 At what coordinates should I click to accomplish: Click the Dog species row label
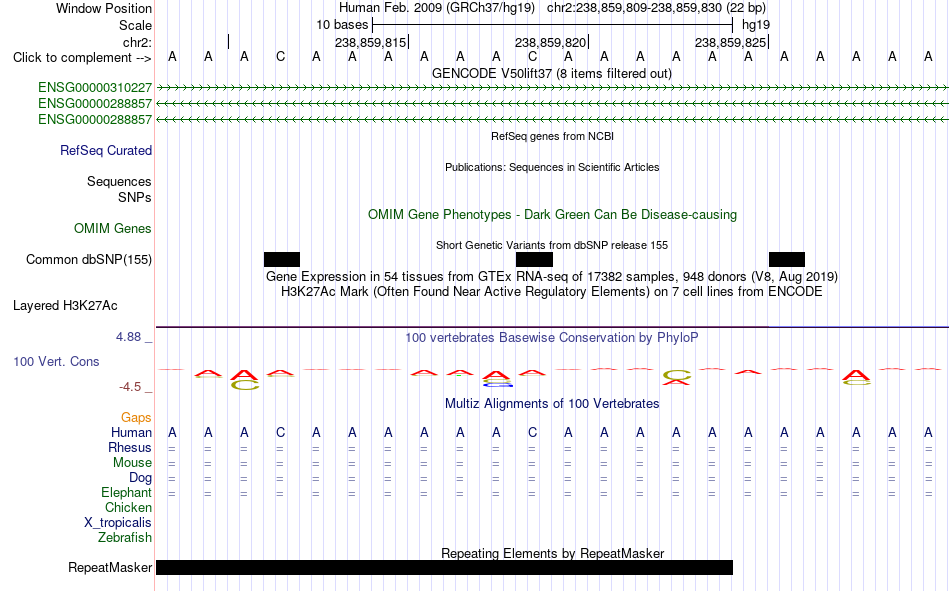click(x=141, y=478)
